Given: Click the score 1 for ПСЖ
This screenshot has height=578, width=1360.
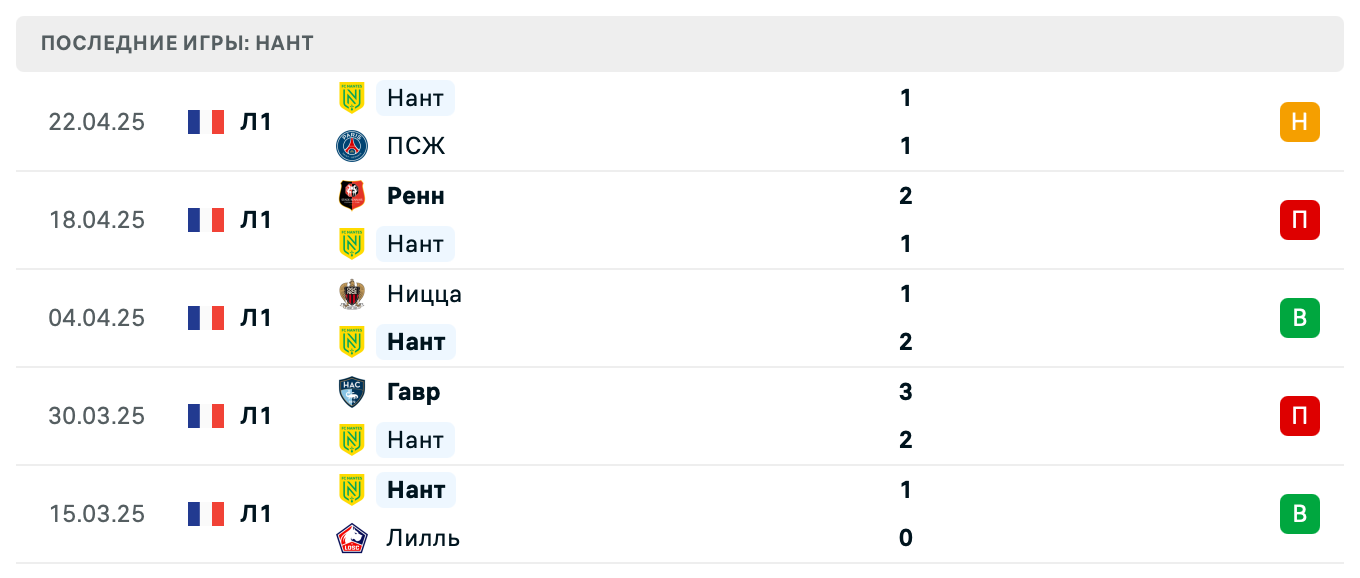Looking at the screenshot, I should 905,146.
